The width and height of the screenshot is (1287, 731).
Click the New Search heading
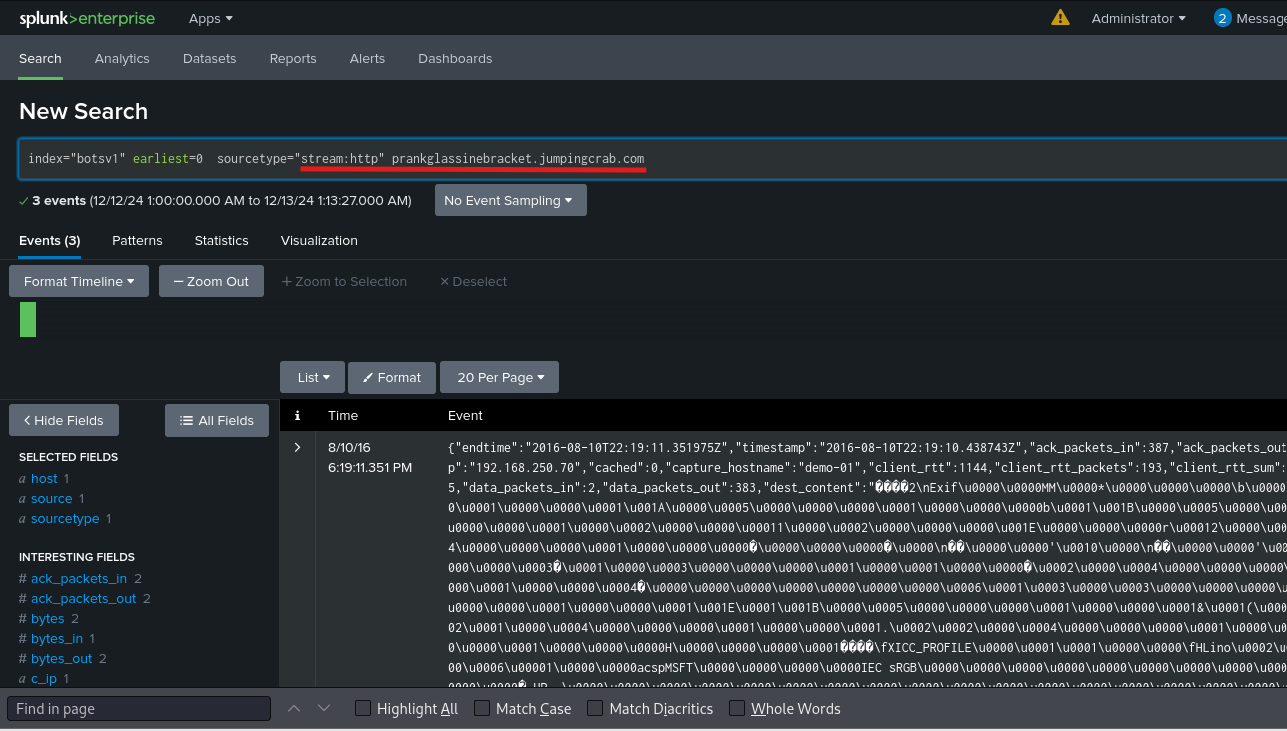coord(83,111)
